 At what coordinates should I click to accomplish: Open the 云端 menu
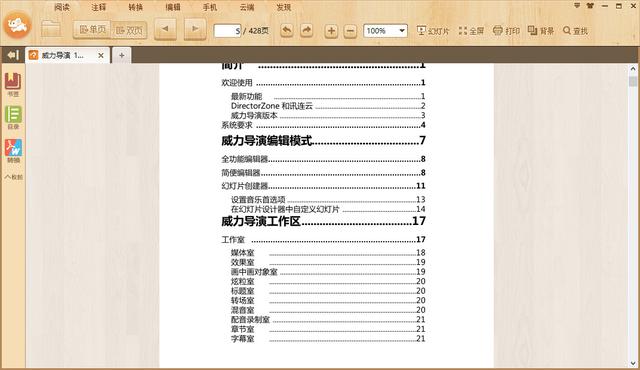point(247,7)
